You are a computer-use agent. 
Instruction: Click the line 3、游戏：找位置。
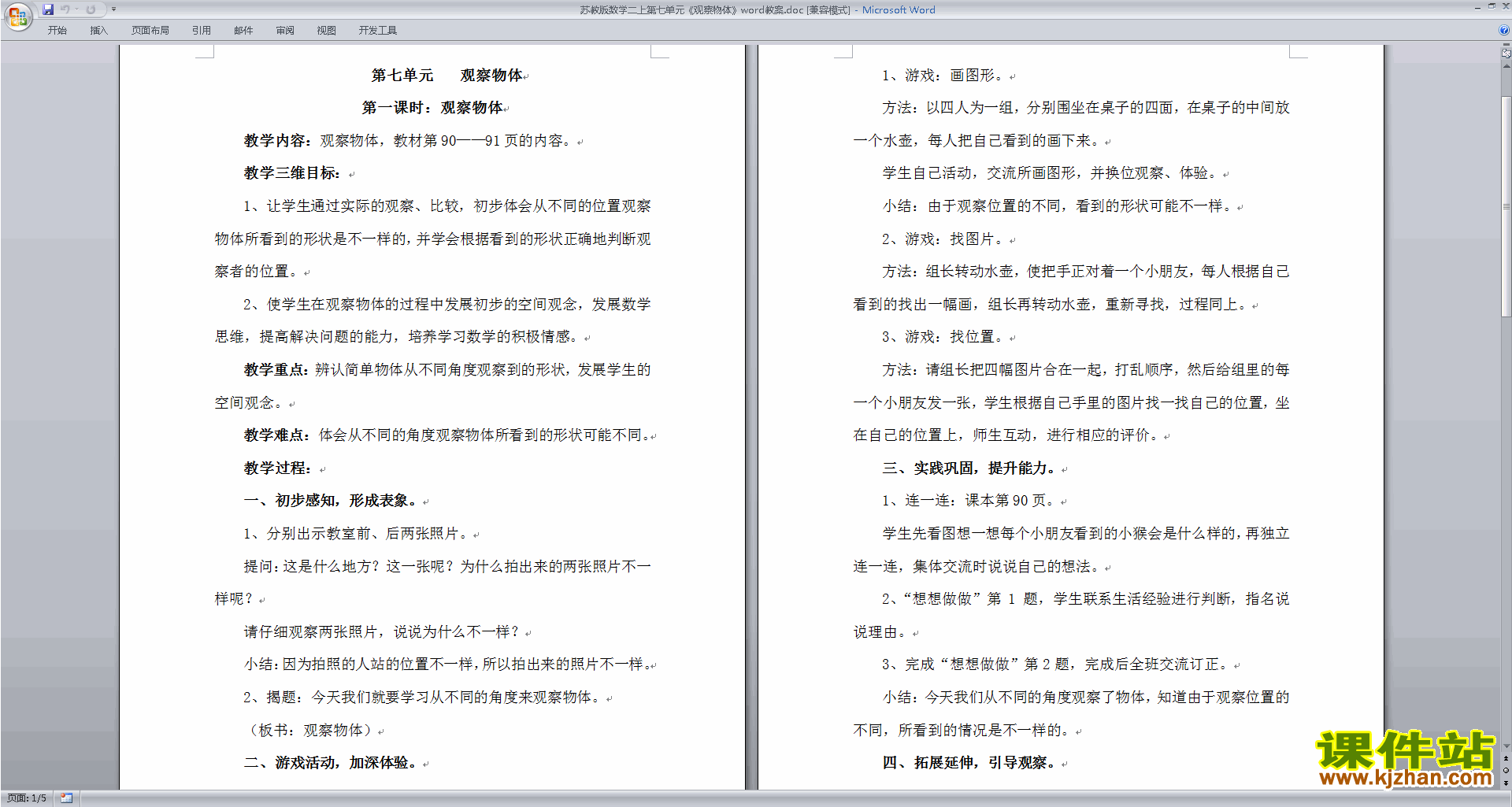(x=943, y=337)
